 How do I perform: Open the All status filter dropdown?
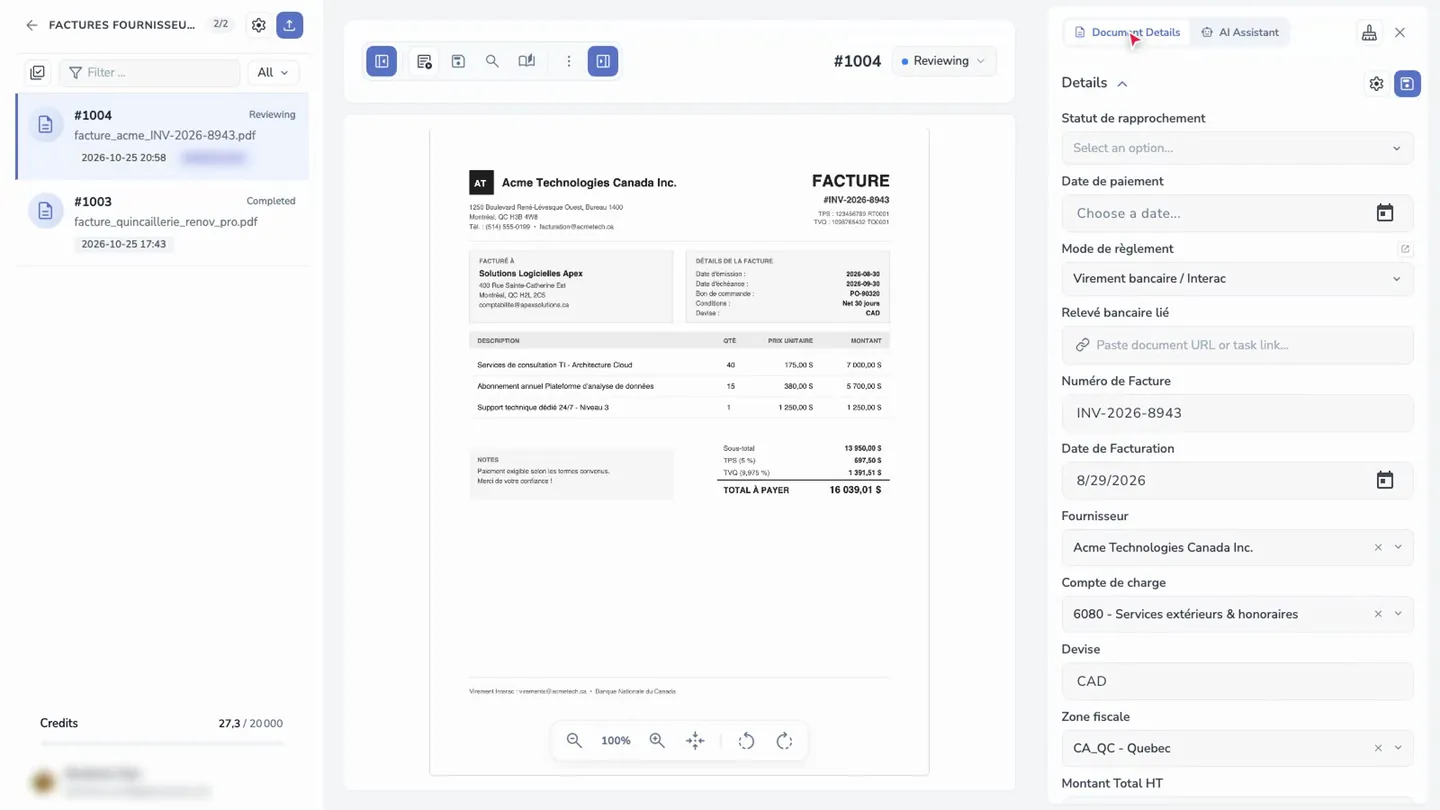[x=272, y=72]
